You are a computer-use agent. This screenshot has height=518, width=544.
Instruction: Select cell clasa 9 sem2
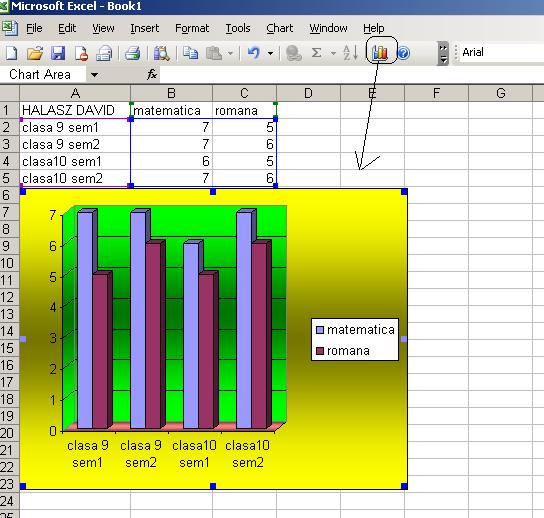click(75, 144)
